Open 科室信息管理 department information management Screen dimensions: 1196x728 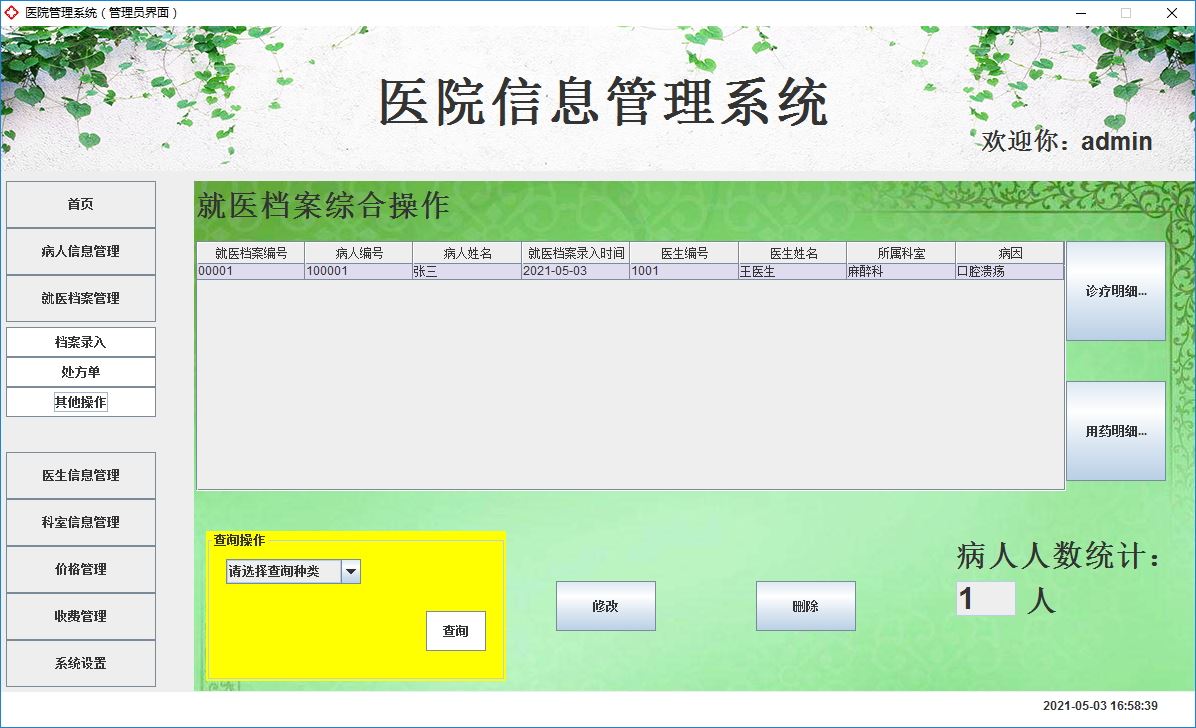coord(80,522)
